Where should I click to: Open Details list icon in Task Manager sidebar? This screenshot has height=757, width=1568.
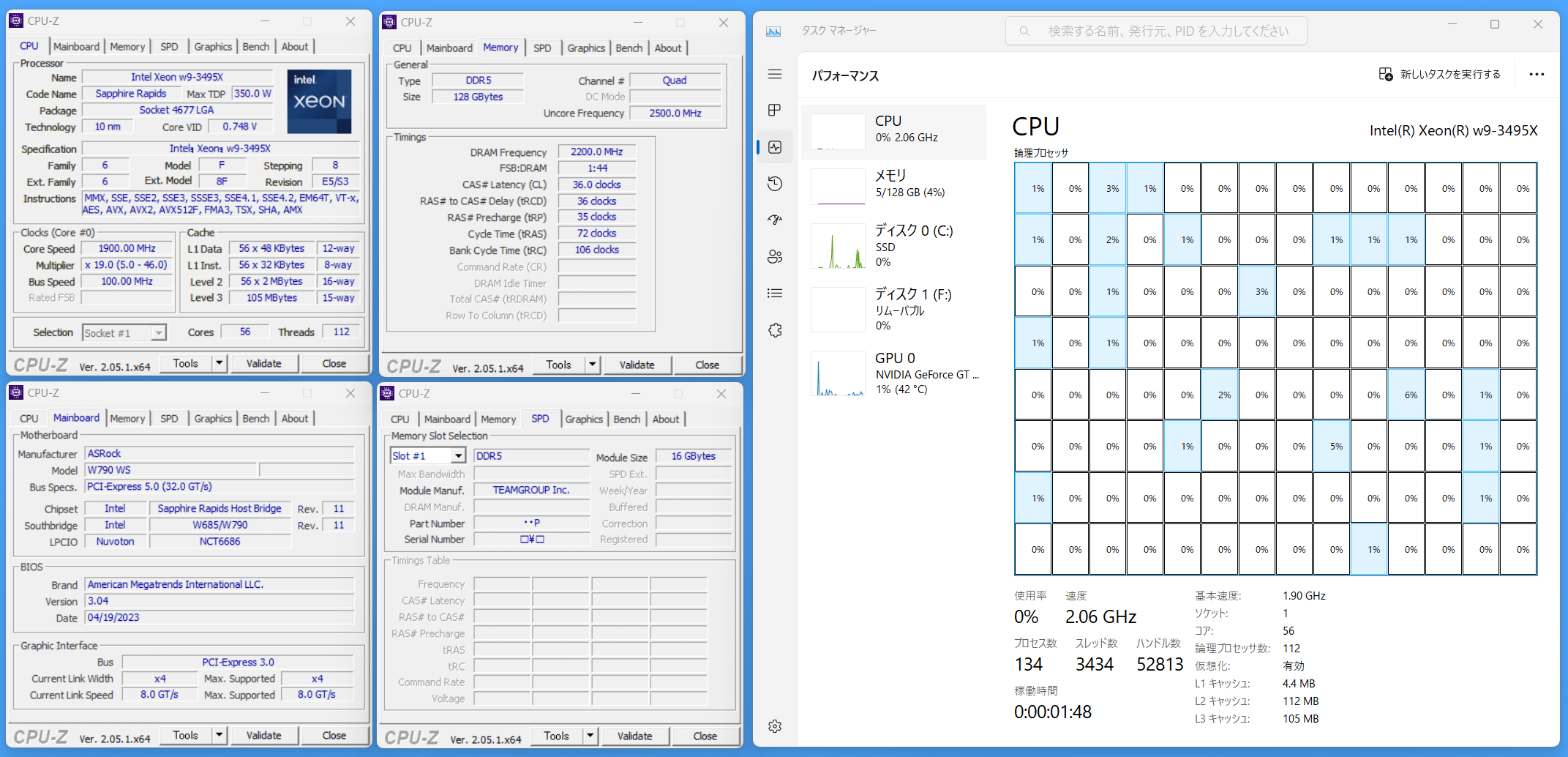pos(775,294)
